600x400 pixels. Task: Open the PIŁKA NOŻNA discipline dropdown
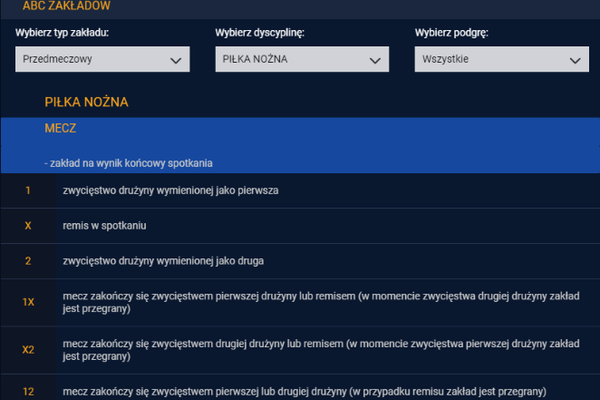click(302, 59)
